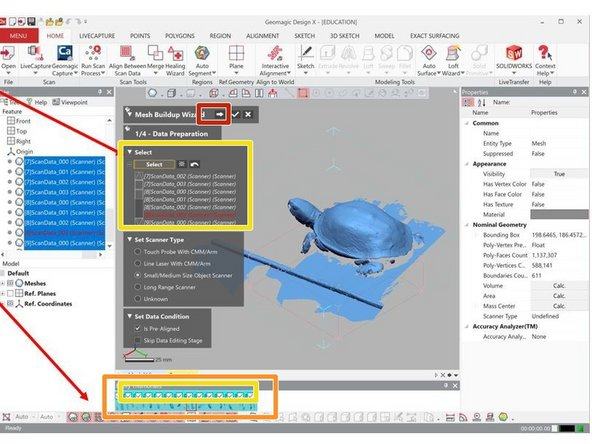Viewport: 592px width, 444px height.
Task: Click the reset icon next to wizard Select button
Action: click(x=182, y=164)
